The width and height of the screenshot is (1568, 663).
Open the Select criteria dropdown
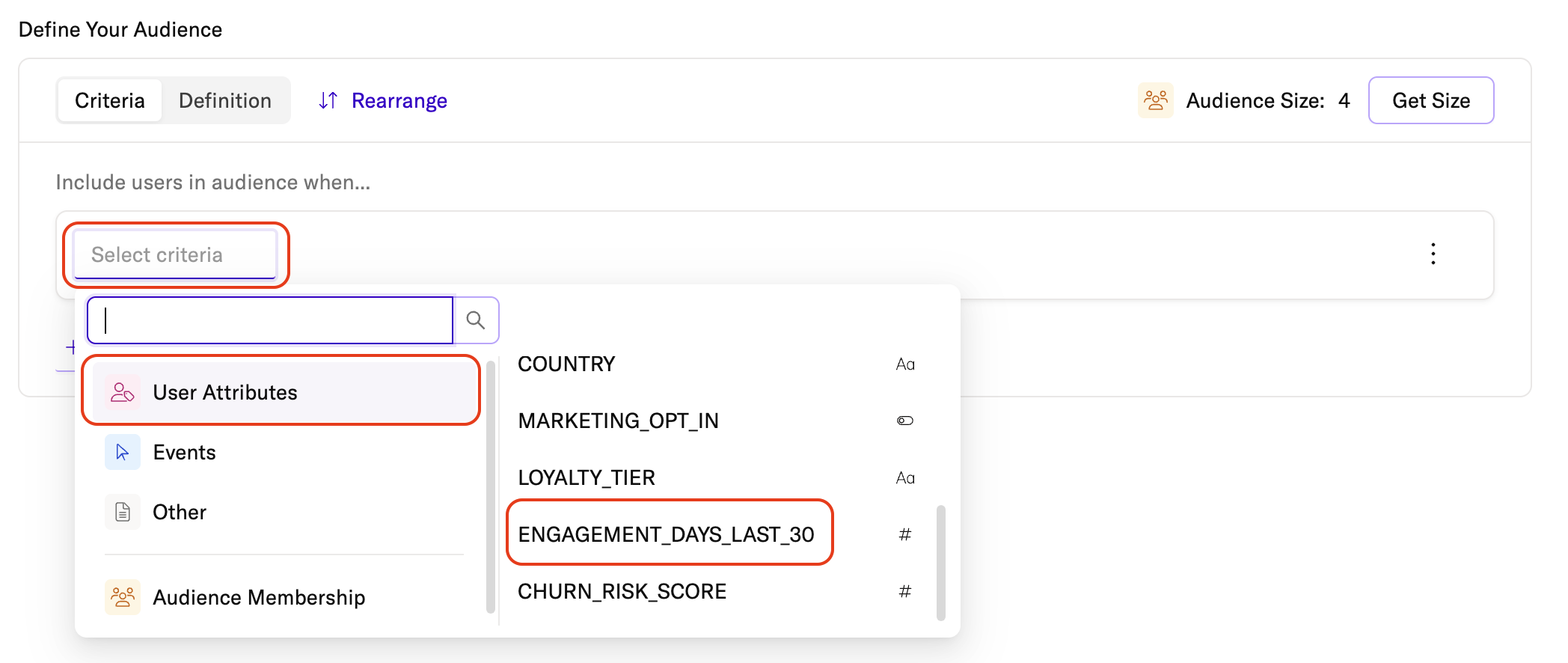(175, 255)
